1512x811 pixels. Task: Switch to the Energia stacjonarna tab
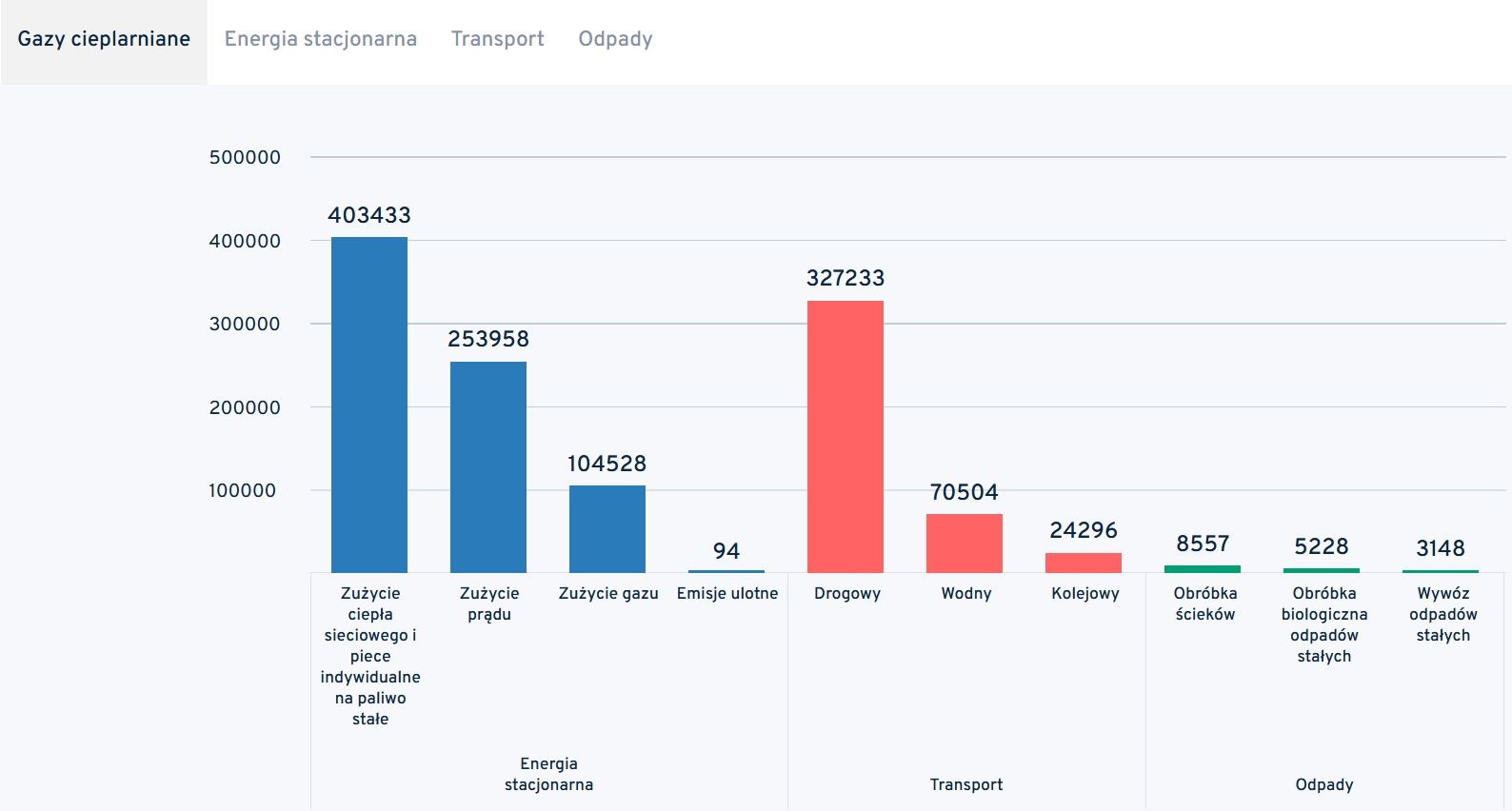320,39
